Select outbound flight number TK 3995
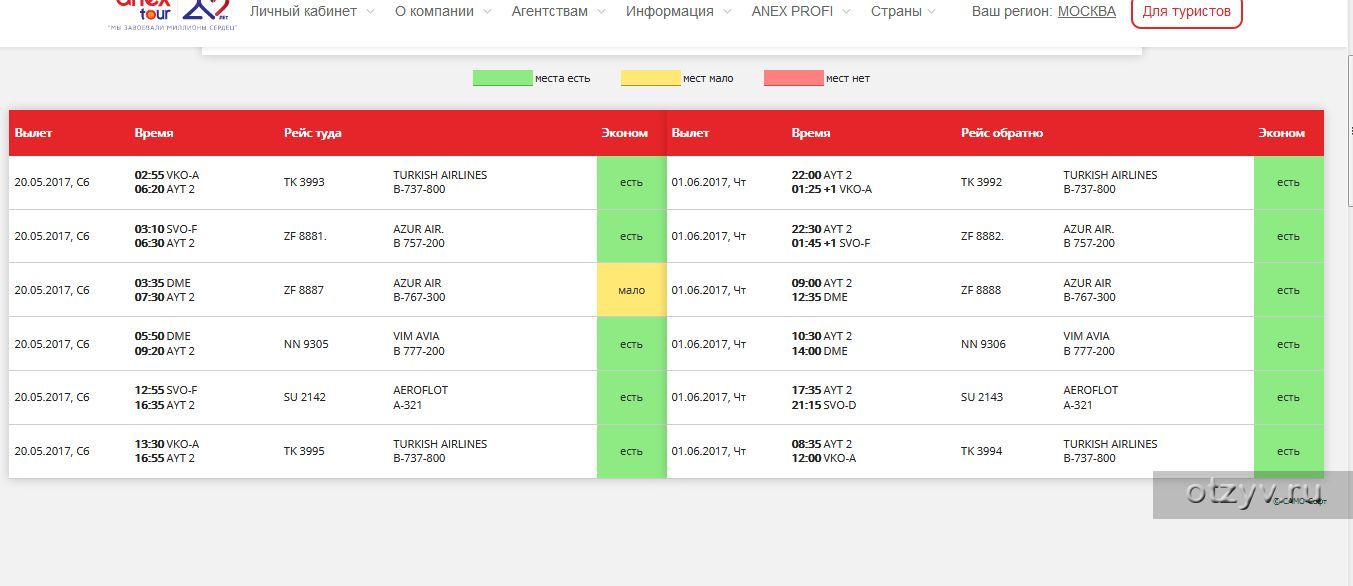The image size is (1353, 586). tap(304, 451)
